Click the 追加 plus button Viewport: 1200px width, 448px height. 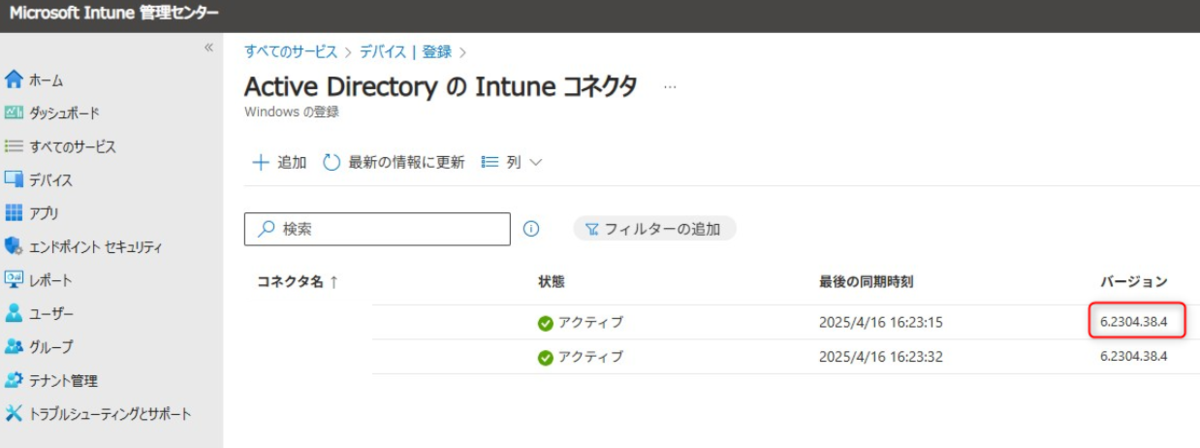click(x=278, y=162)
